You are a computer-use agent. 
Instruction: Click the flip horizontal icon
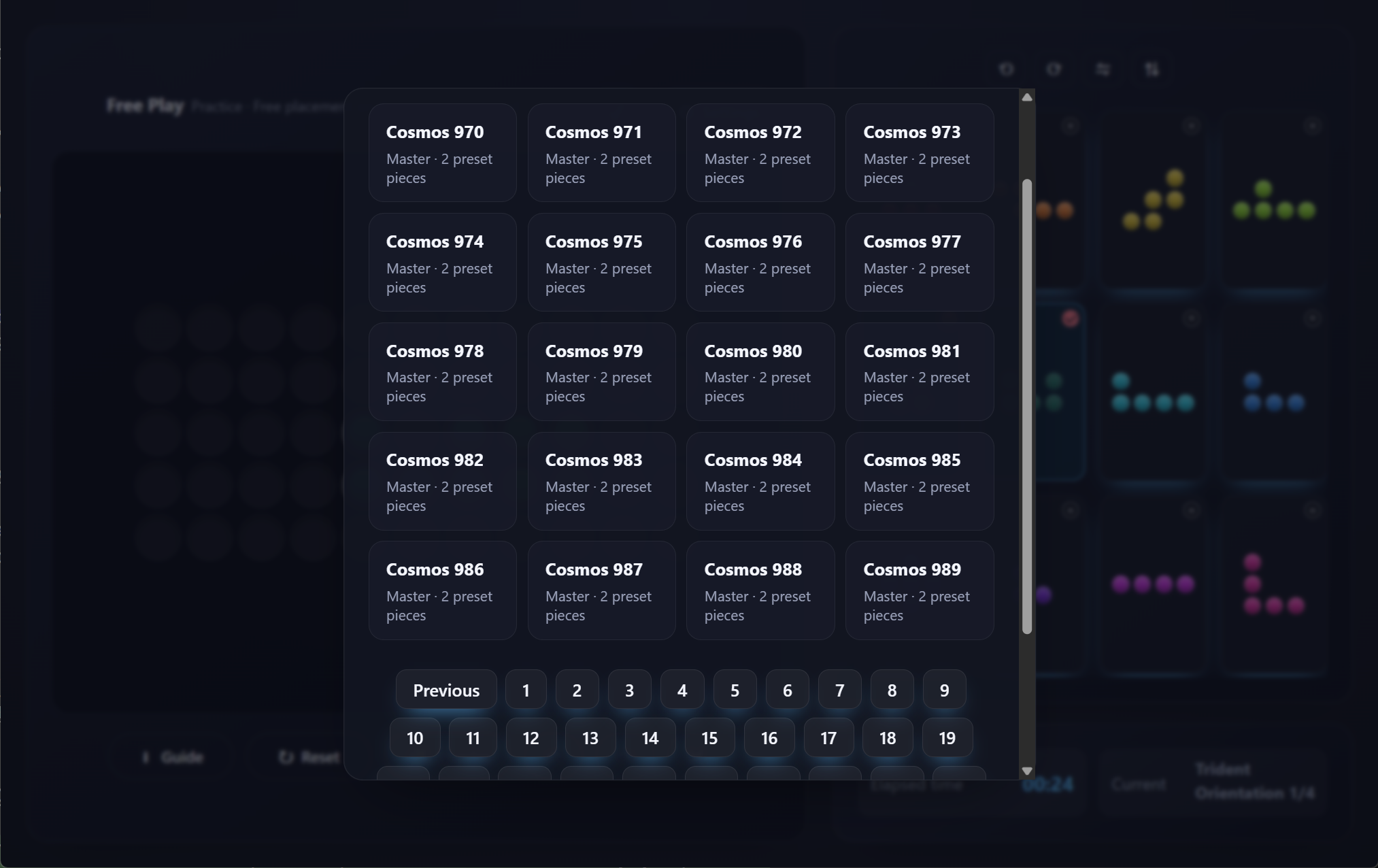(x=1103, y=69)
